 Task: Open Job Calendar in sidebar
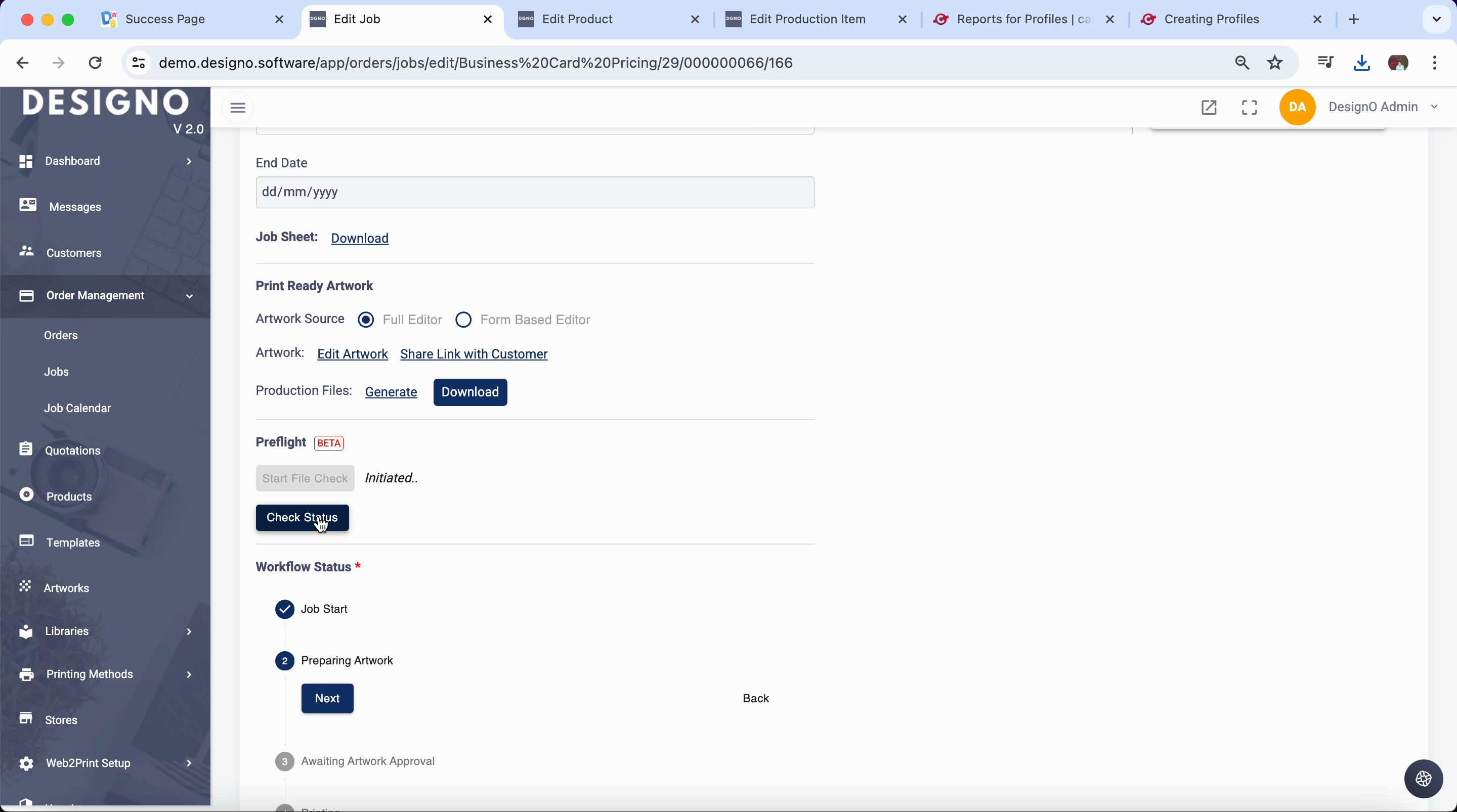pos(77,408)
